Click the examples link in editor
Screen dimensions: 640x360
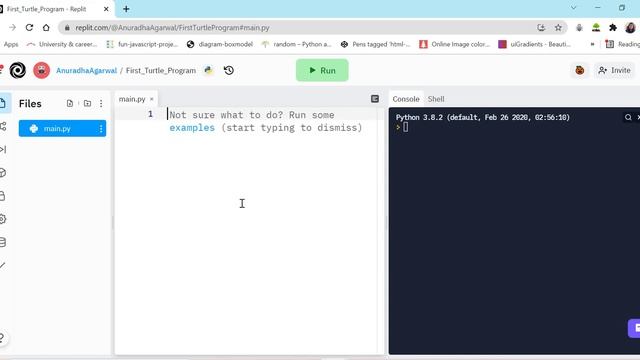pyautogui.click(x=192, y=128)
